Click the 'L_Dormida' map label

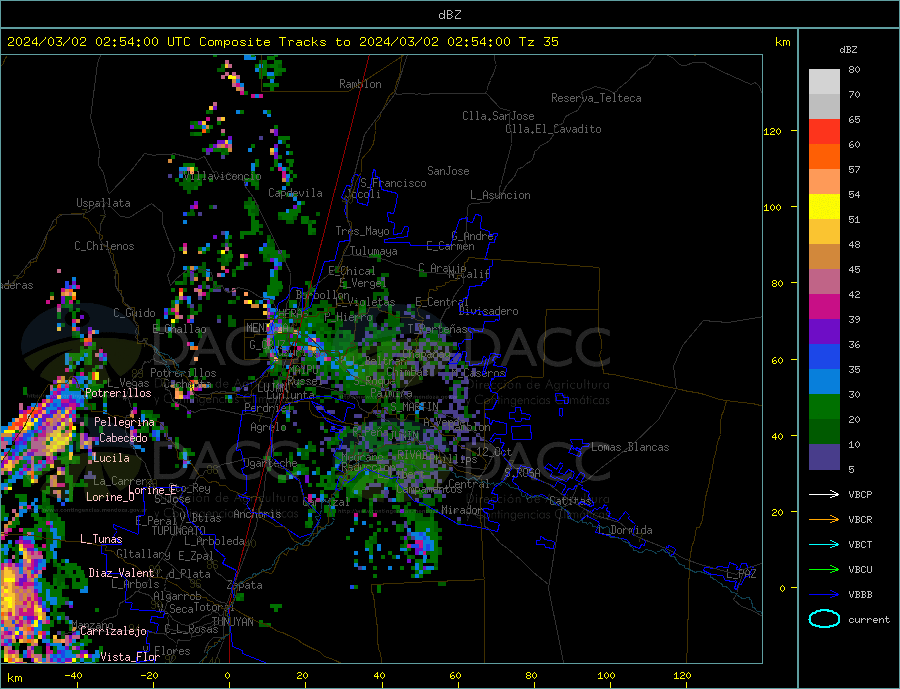[626, 530]
